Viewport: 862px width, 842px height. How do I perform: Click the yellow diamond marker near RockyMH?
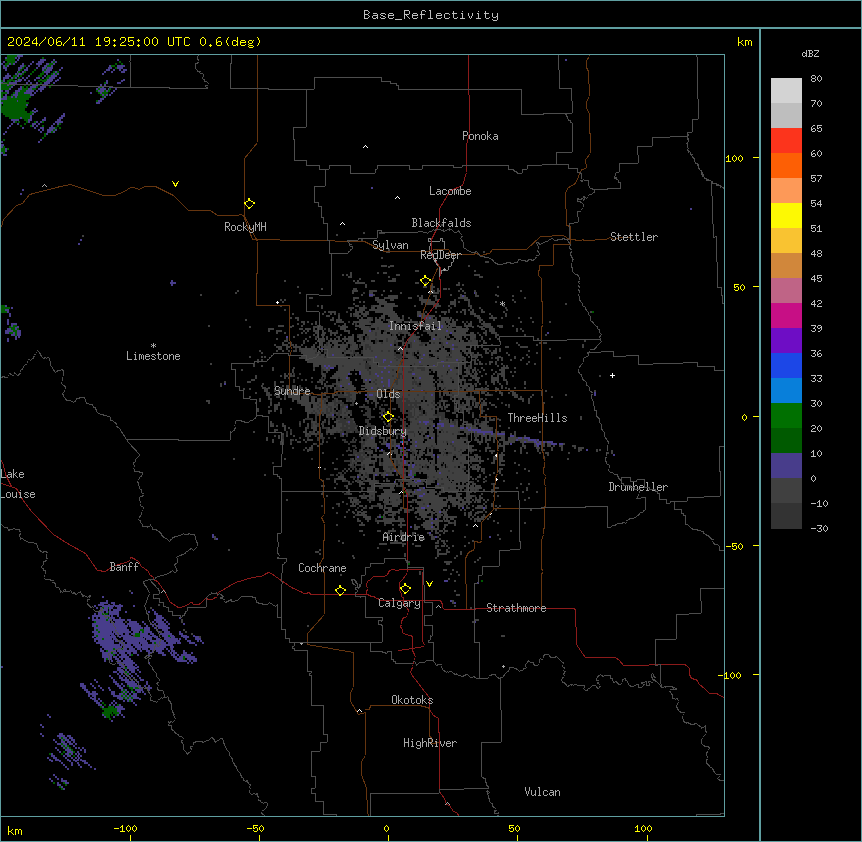(x=250, y=204)
